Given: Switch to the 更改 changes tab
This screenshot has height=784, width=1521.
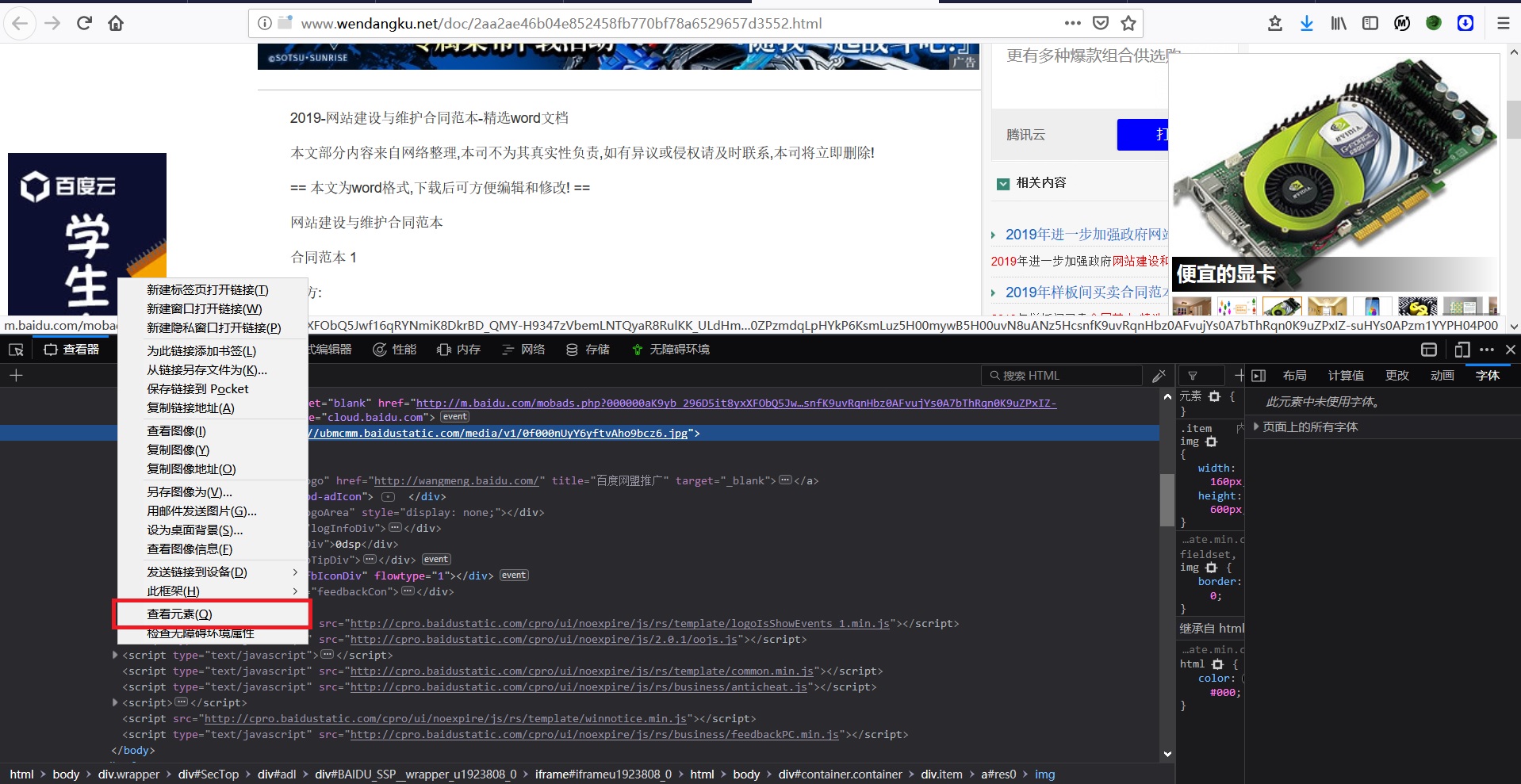Looking at the screenshot, I should pyautogui.click(x=1396, y=375).
